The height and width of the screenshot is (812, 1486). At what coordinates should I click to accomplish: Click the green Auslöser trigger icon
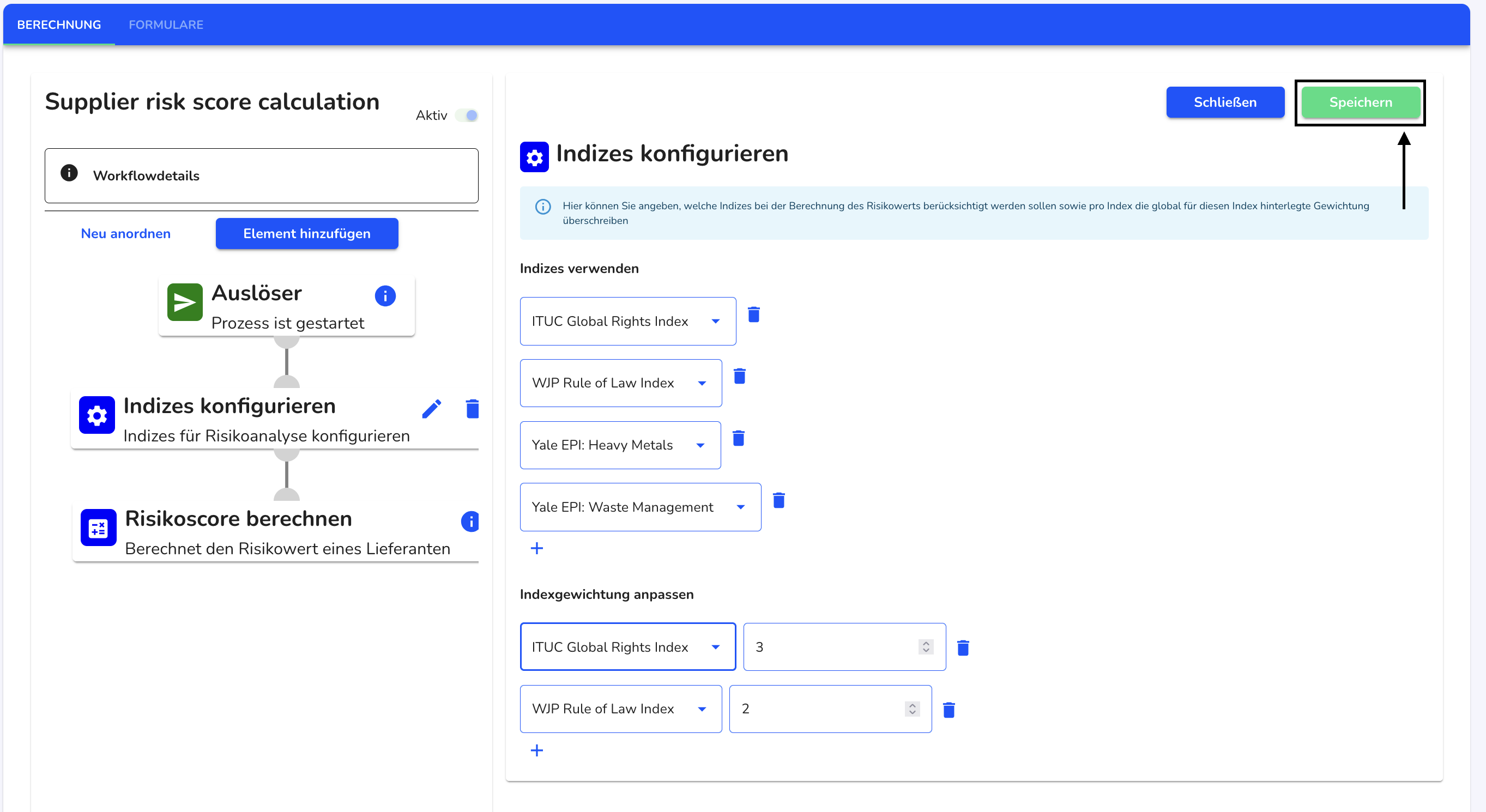point(185,302)
